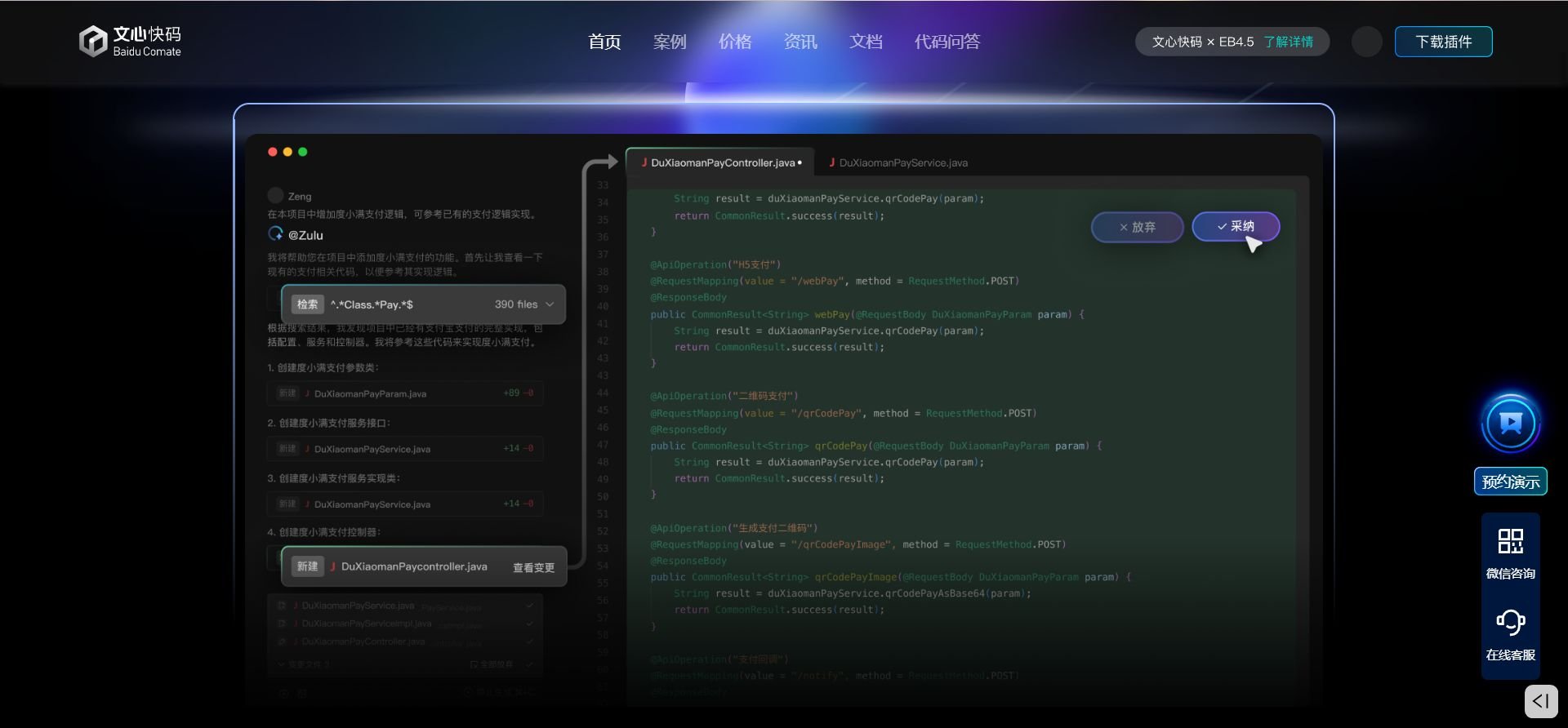This screenshot has width=1568, height=728.
Task: Expand the 390 files search results
Action: [550, 304]
